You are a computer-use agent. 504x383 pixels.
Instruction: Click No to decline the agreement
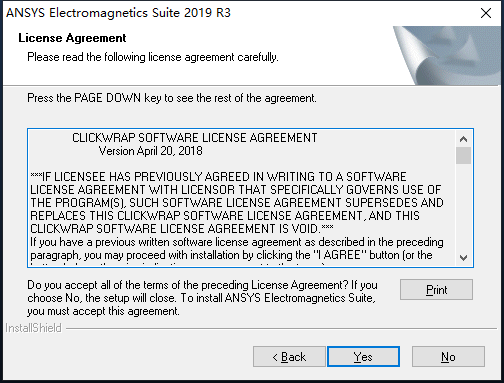[448, 357]
